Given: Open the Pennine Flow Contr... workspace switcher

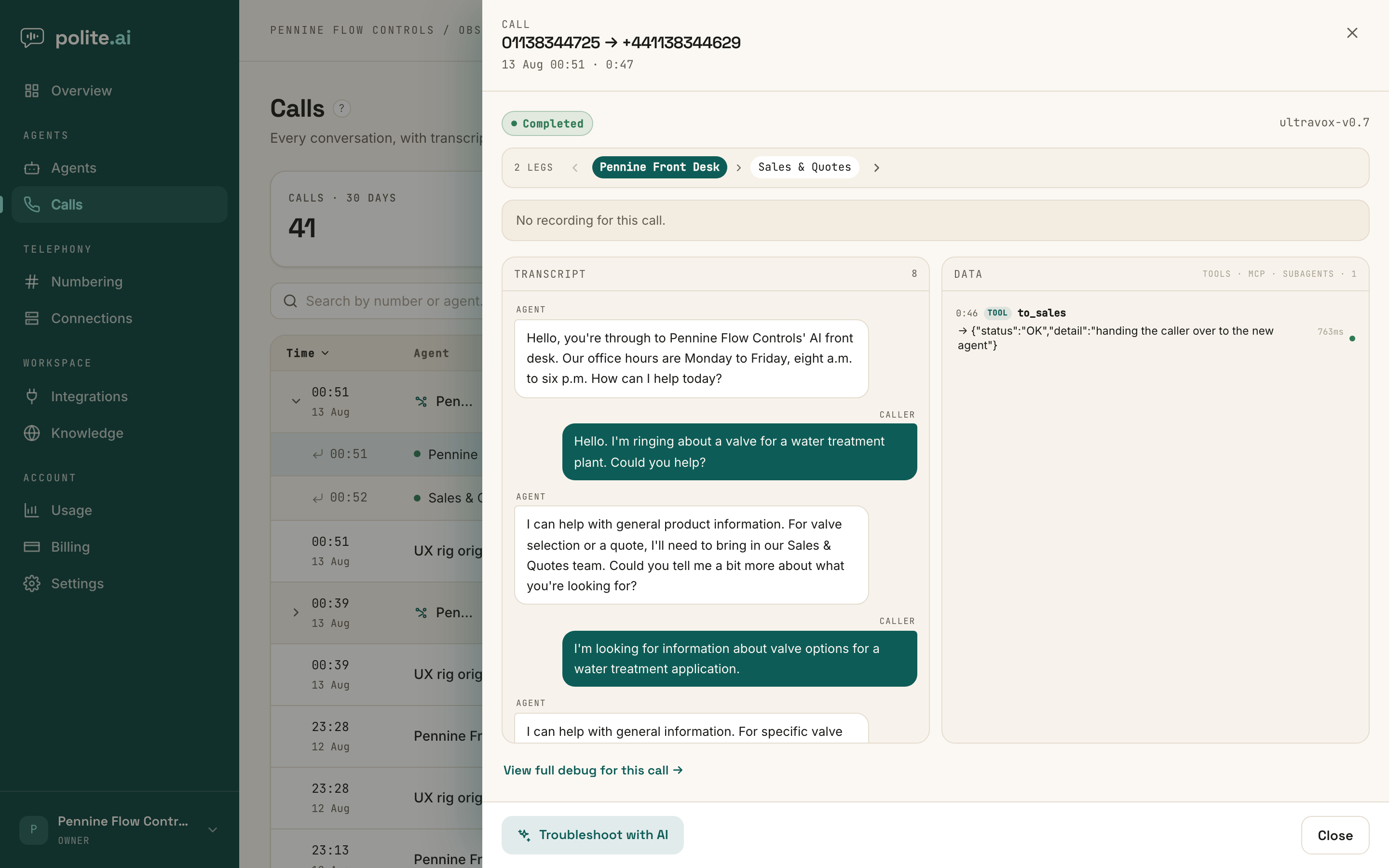Looking at the screenshot, I should coord(120,829).
